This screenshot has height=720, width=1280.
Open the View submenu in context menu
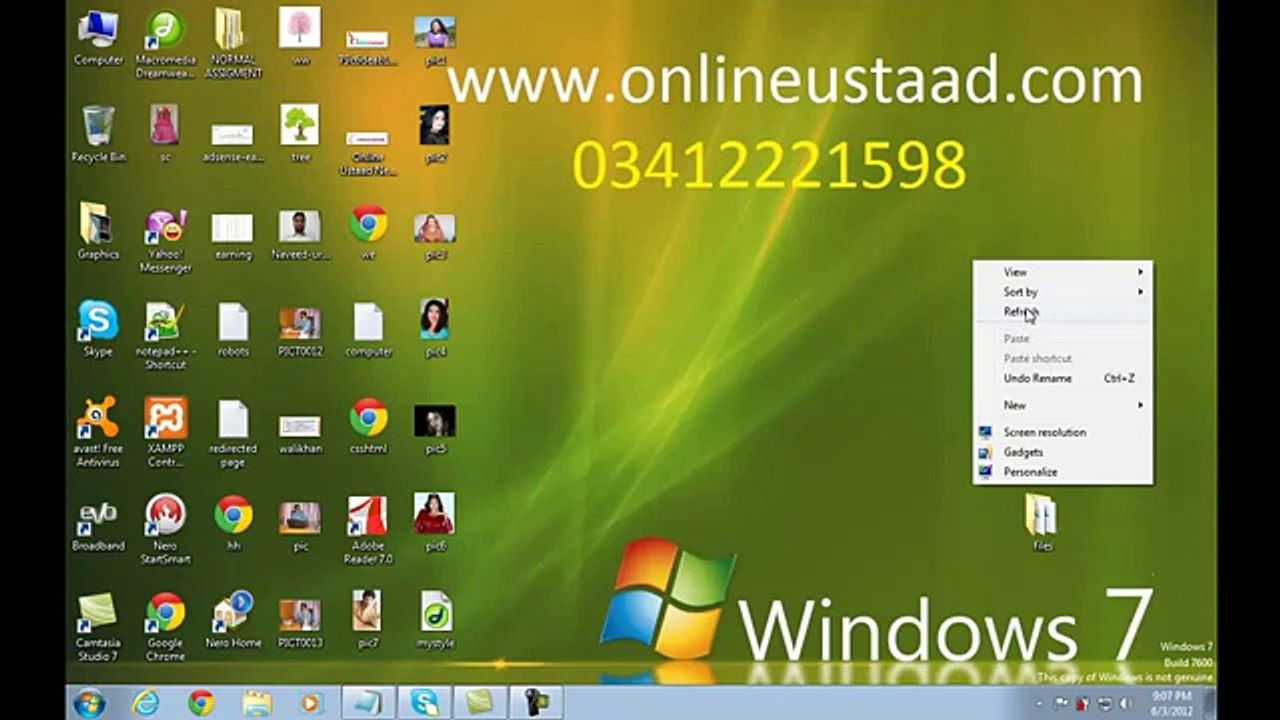(1062, 272)
